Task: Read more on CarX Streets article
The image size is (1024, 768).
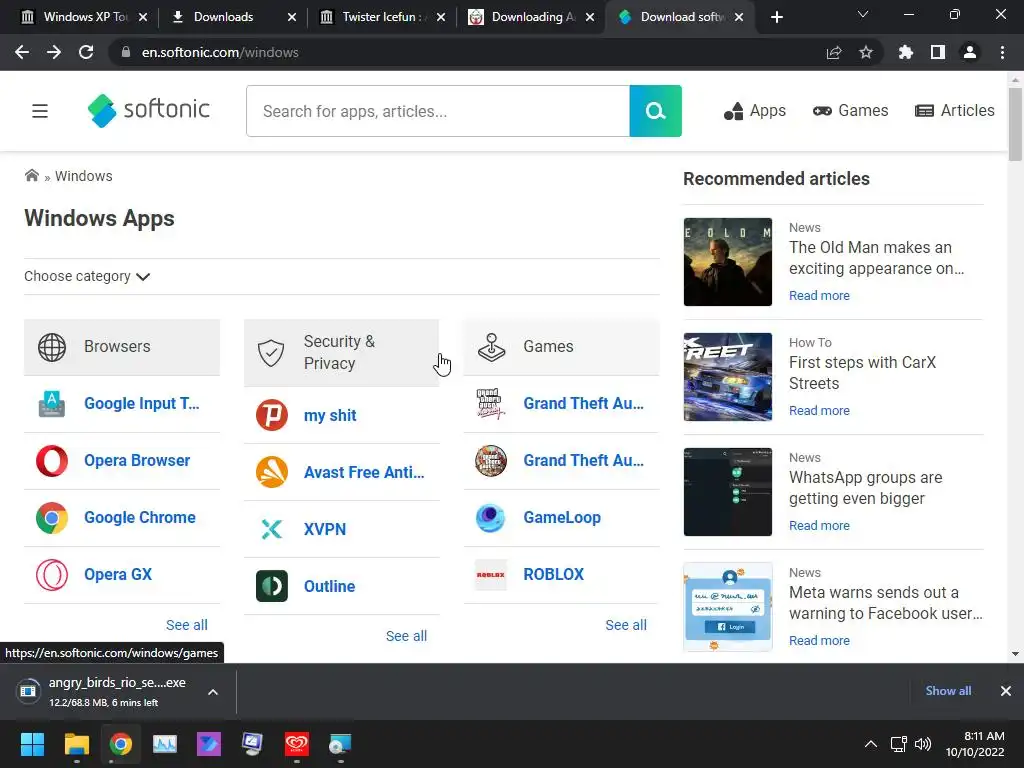Action: [x=819, y=411]
